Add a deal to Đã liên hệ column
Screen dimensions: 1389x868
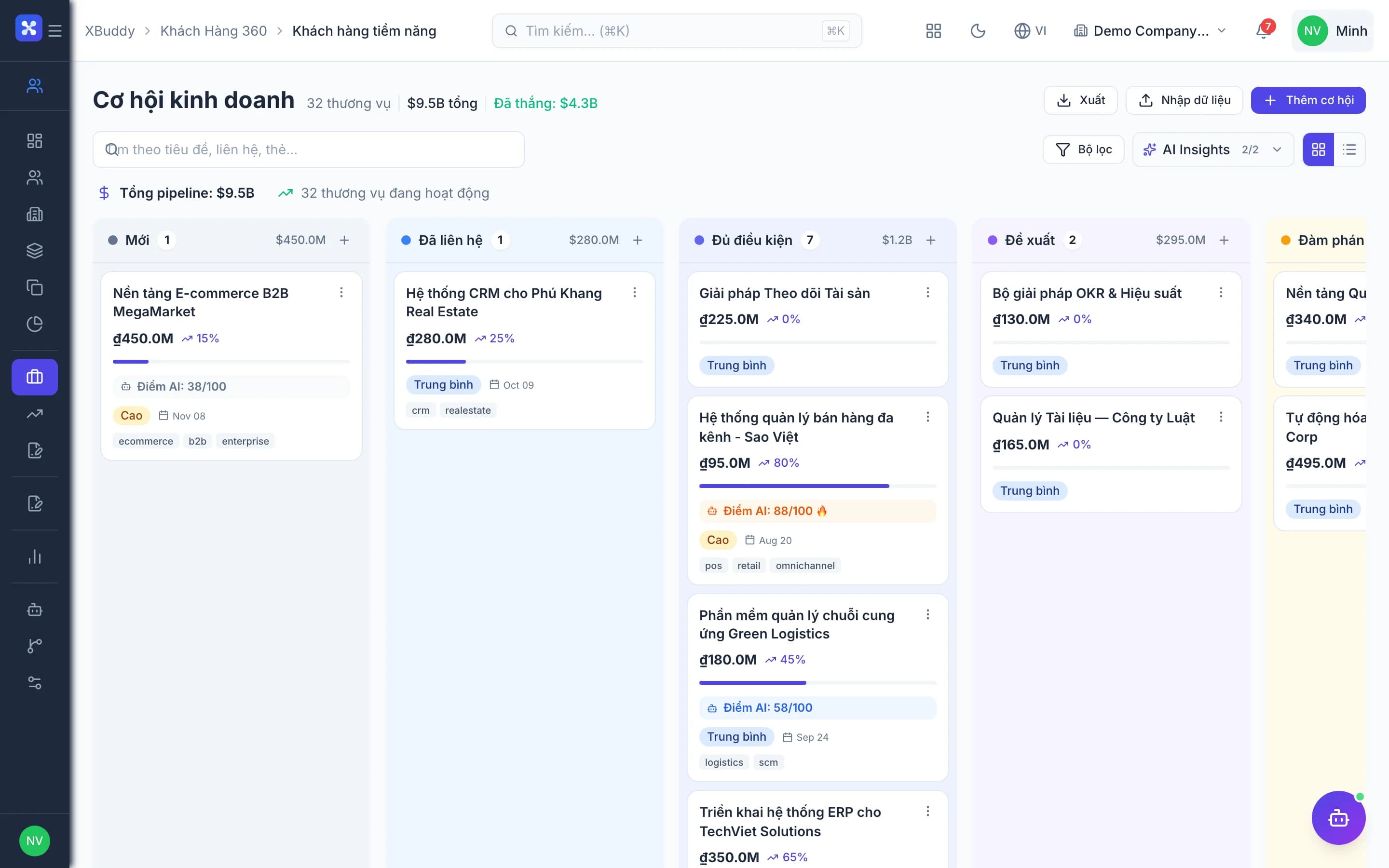click(x=638, y=240)
